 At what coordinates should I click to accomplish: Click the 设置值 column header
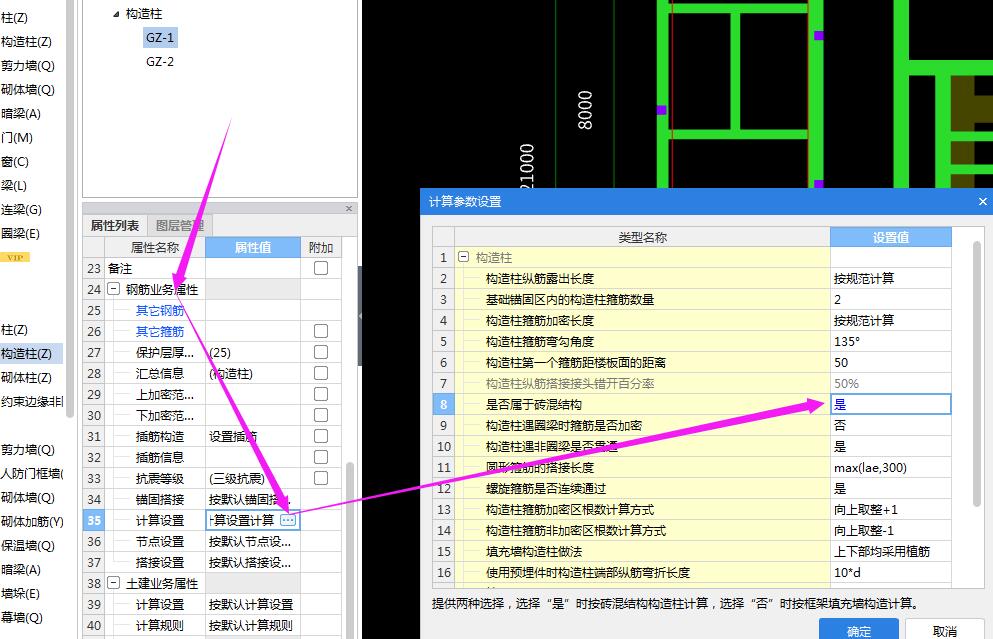click(x=890, y=237)
